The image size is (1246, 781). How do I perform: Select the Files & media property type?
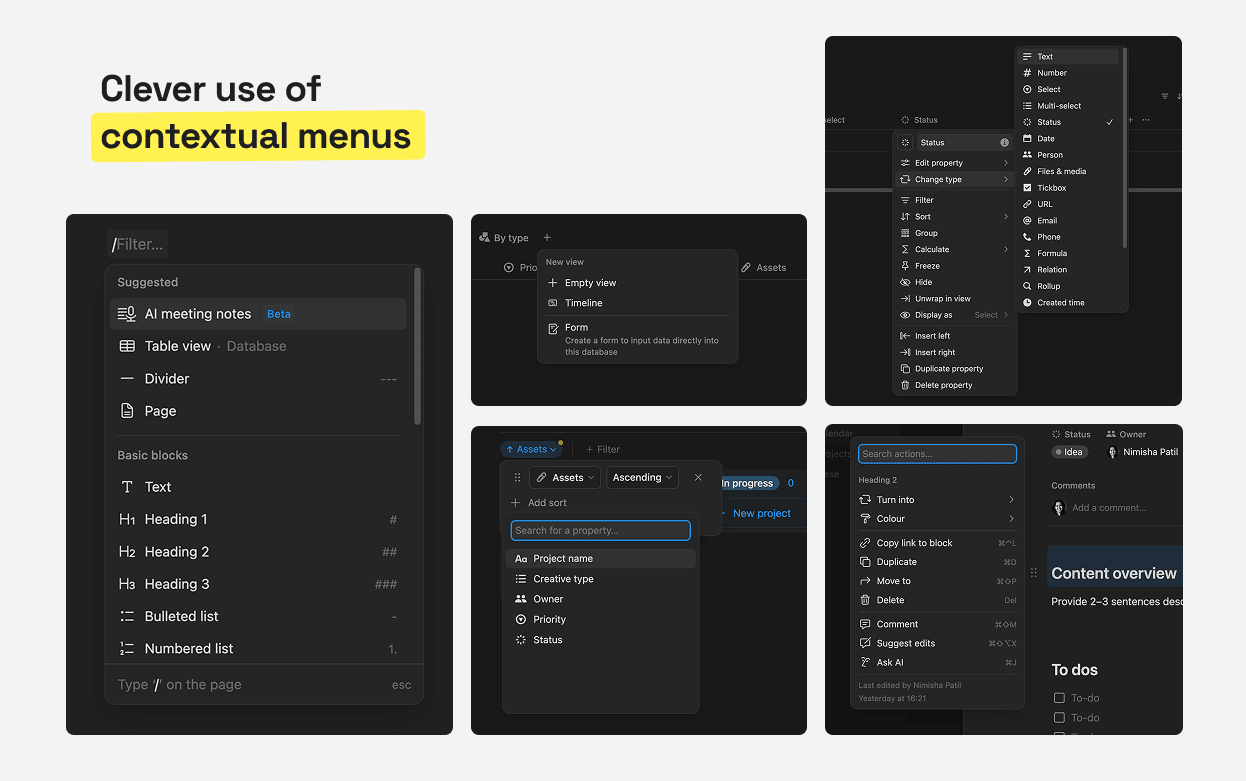pyautogui.click(x=1067, y=171)
